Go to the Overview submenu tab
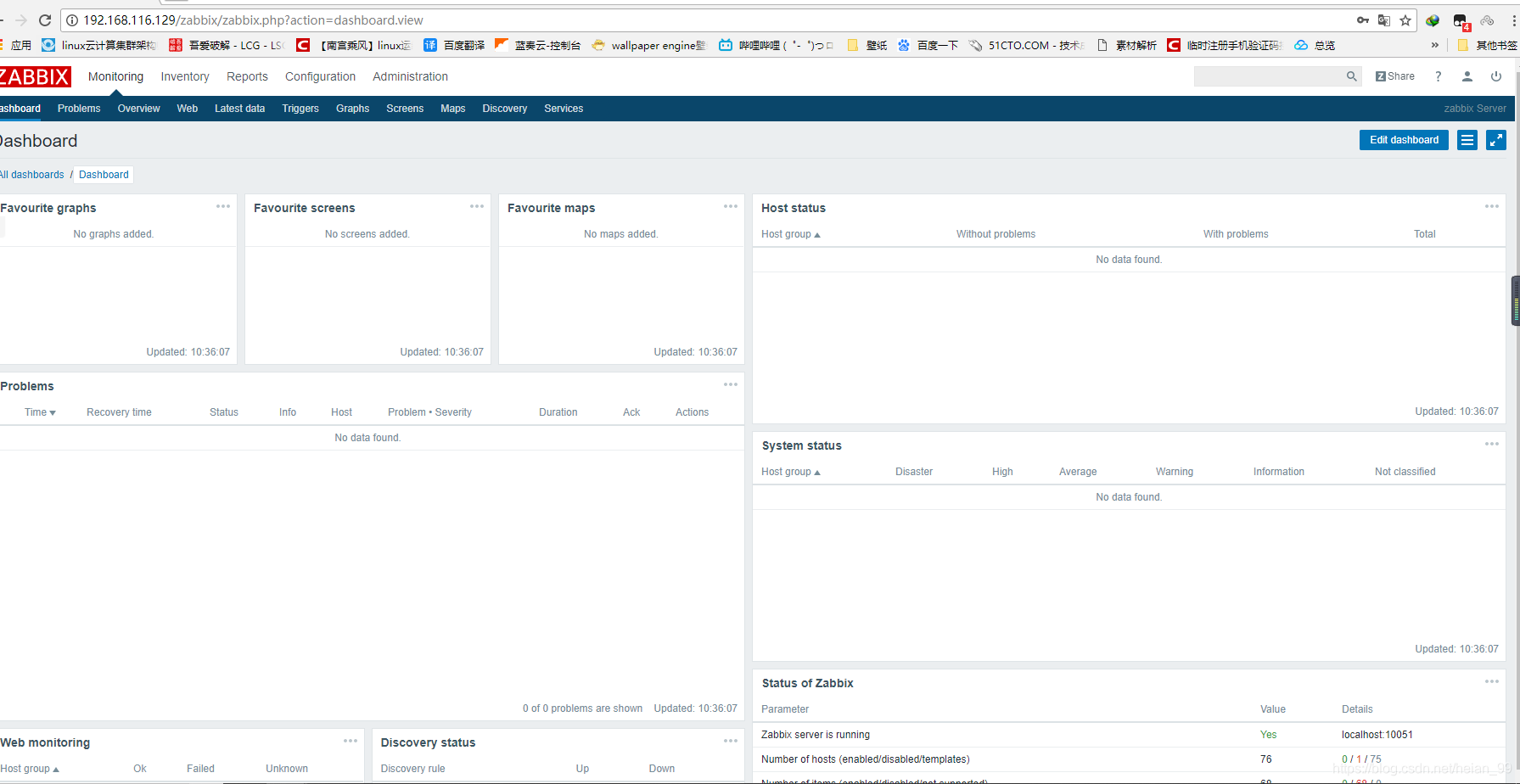Viewport: 1520px width, 784px height. 139,109
